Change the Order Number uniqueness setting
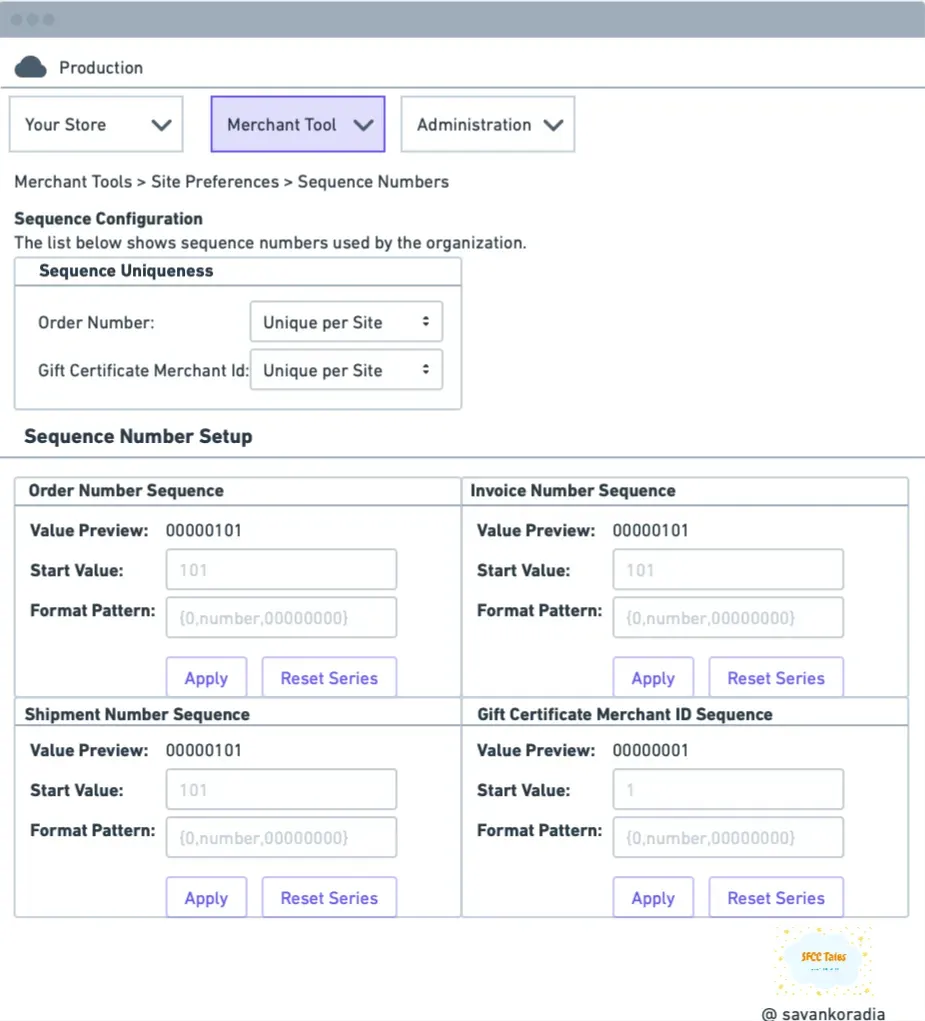The height and width of the screenshot is (1021, 925). [345, 321]
